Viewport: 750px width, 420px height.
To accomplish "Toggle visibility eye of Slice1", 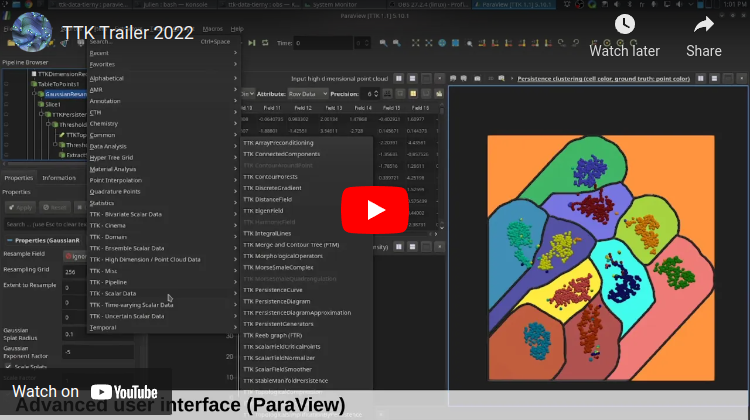I will [6, 104].
